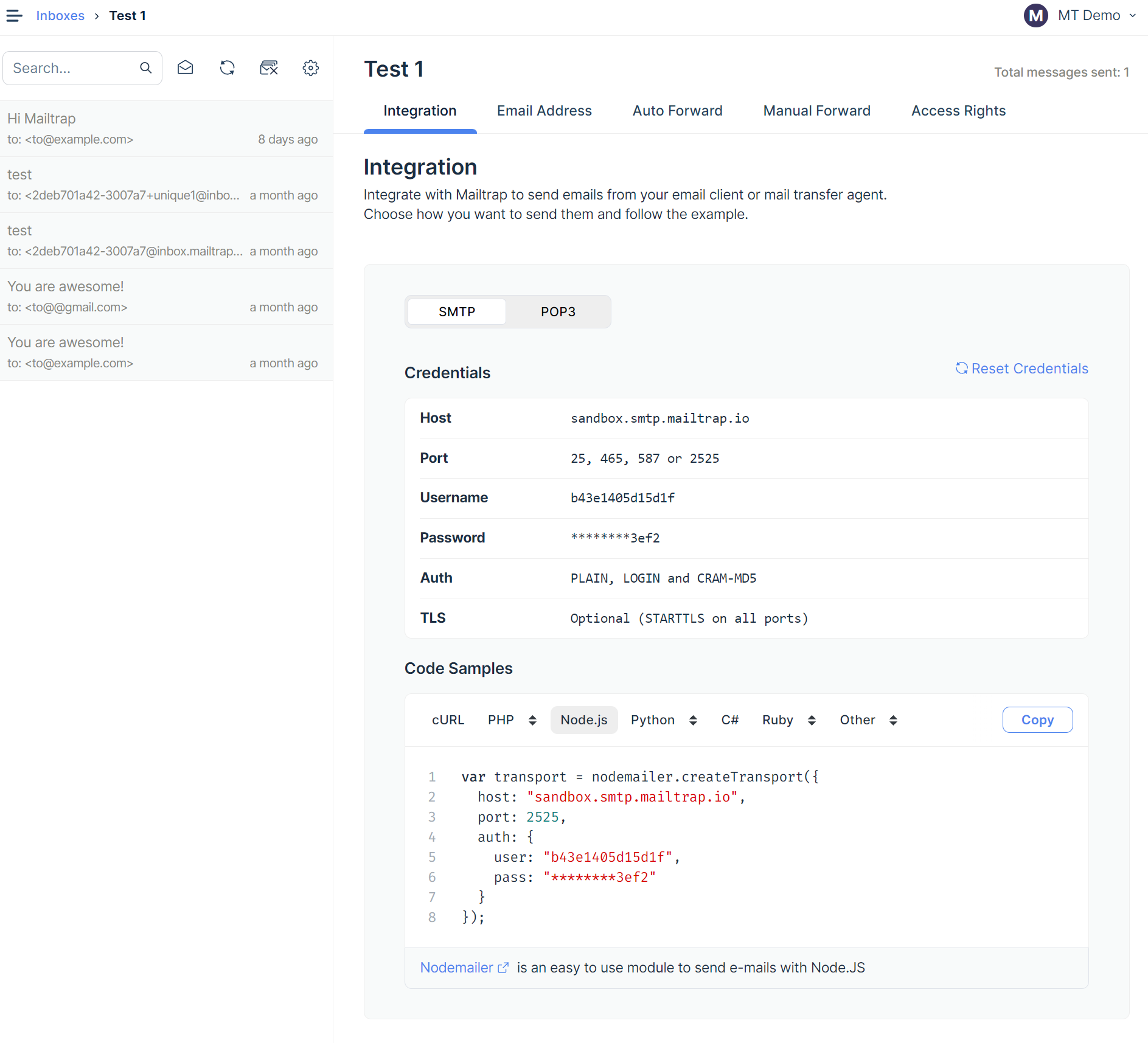Open inbox settings via the gear icon
The height and width of the screenshot is (1043, 1148).
point(311,68)
